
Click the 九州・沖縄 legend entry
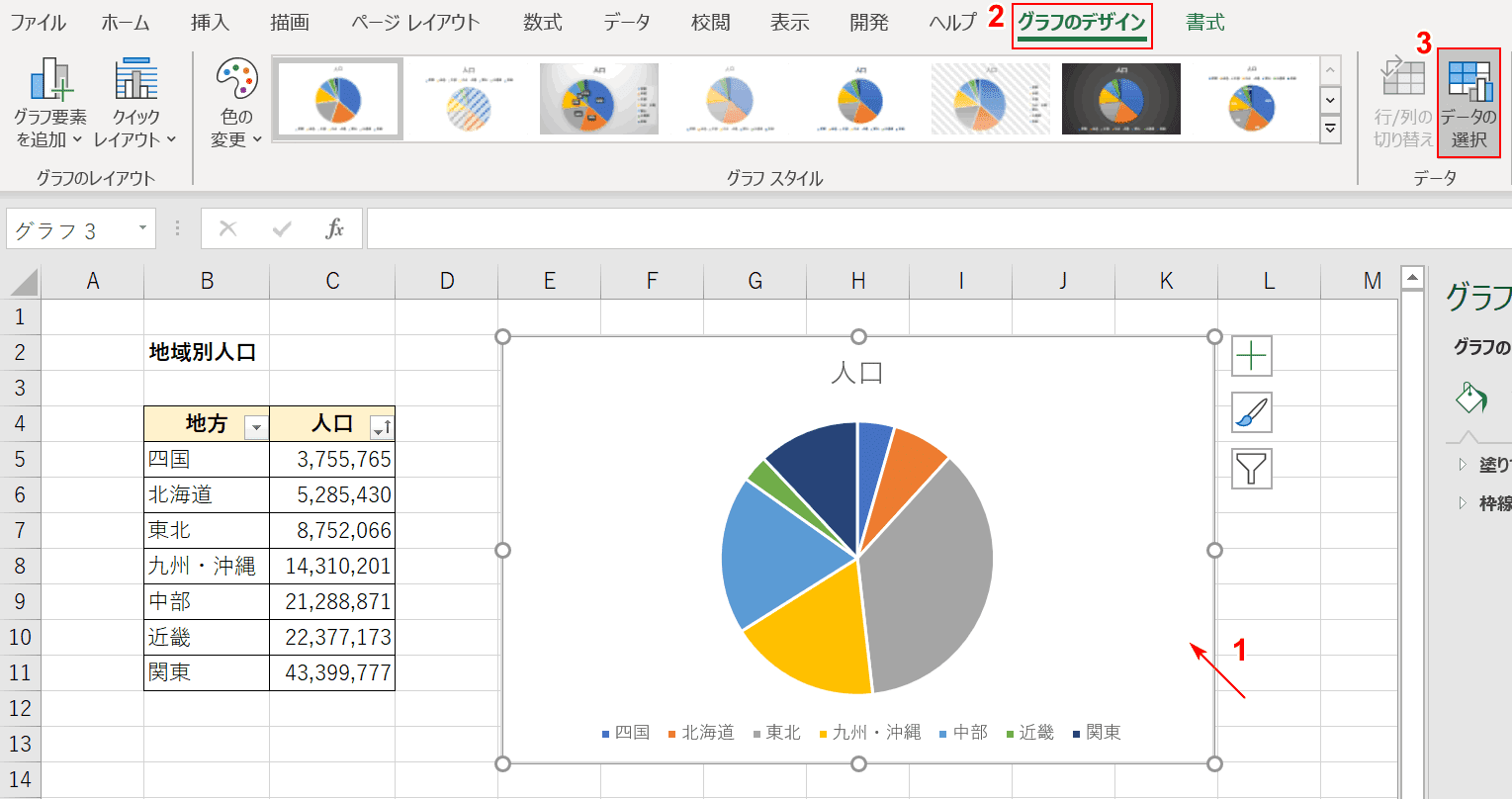click(x=870, y=733)
